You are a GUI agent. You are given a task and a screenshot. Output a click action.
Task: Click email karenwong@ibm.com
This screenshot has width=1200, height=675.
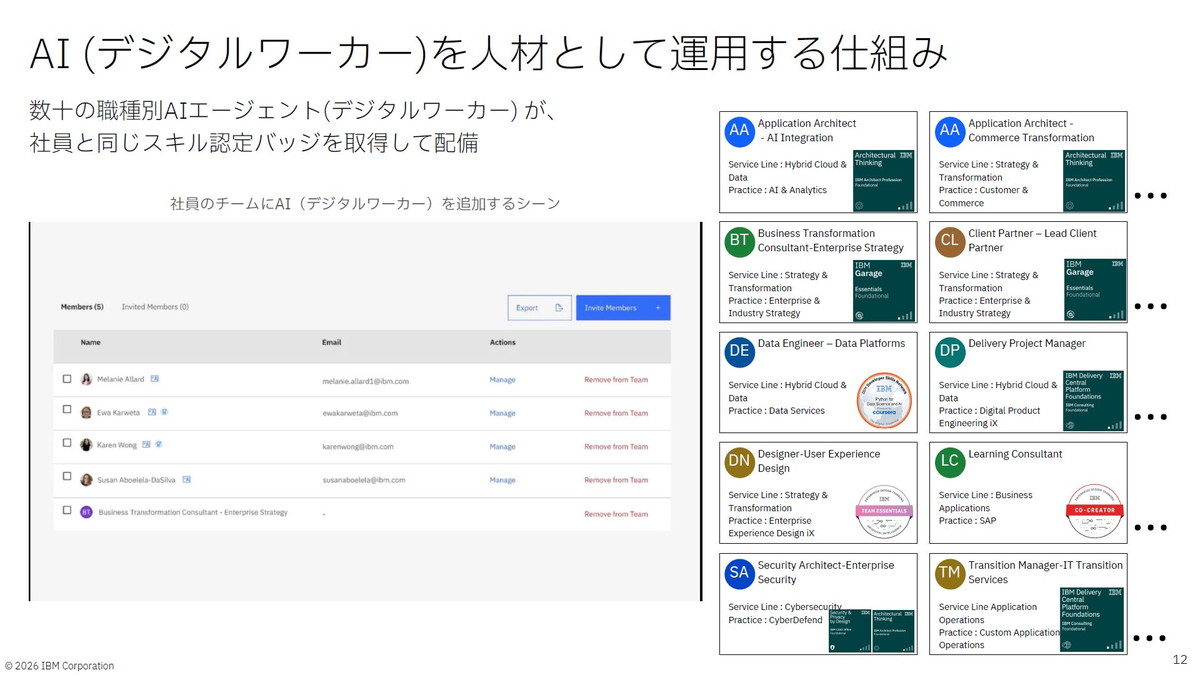358,447
